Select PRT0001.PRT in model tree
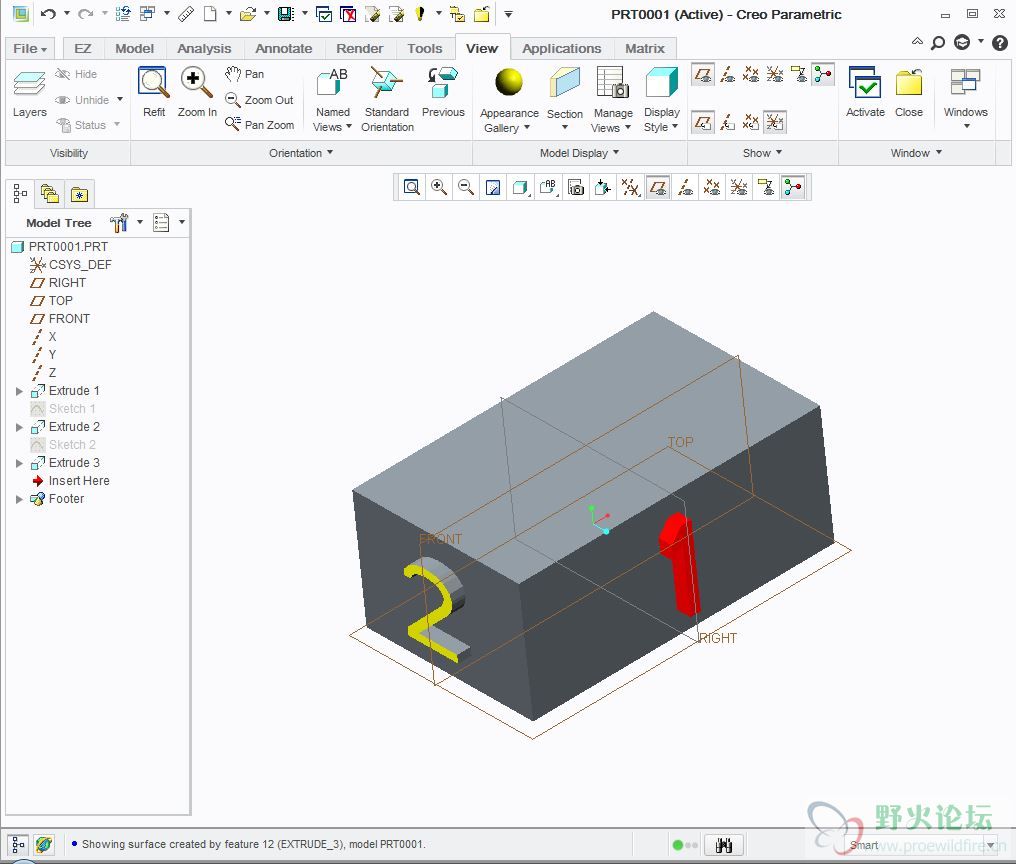This screenshot has height=864, width=1016. [x=60, y=247]
